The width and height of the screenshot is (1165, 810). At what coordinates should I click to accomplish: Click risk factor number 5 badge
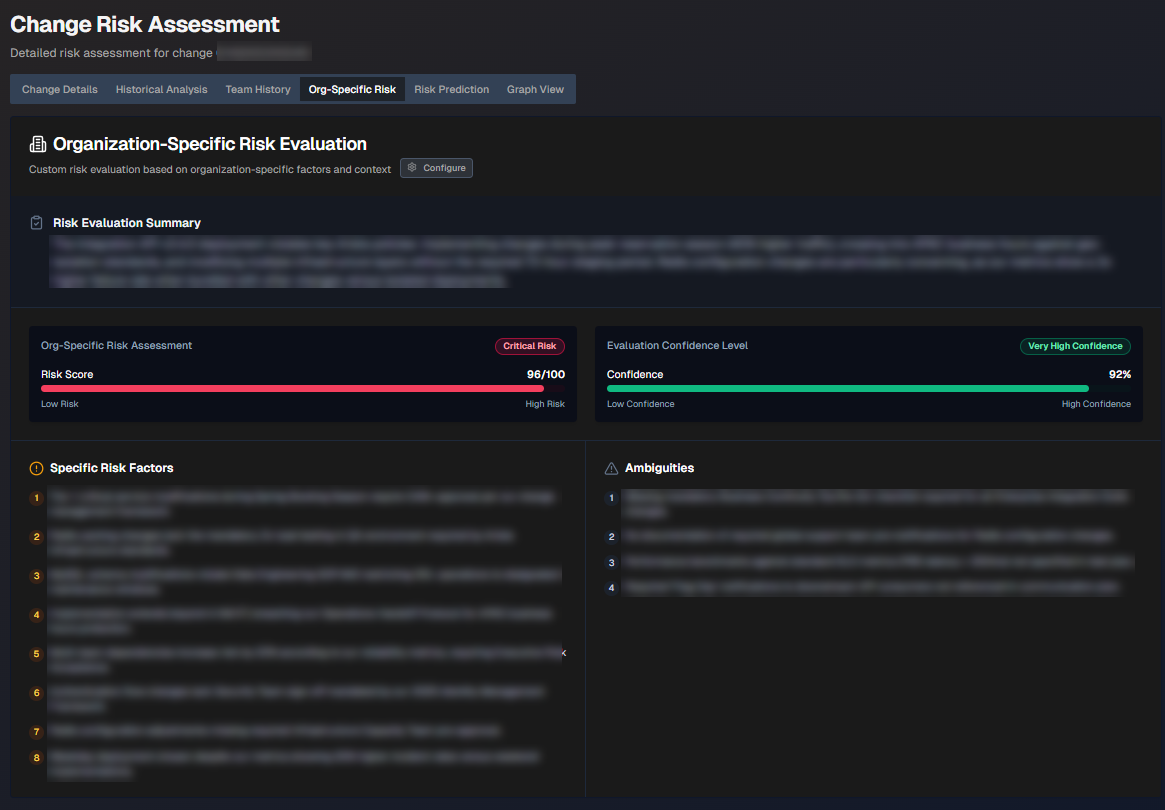[x=37, y=654]
